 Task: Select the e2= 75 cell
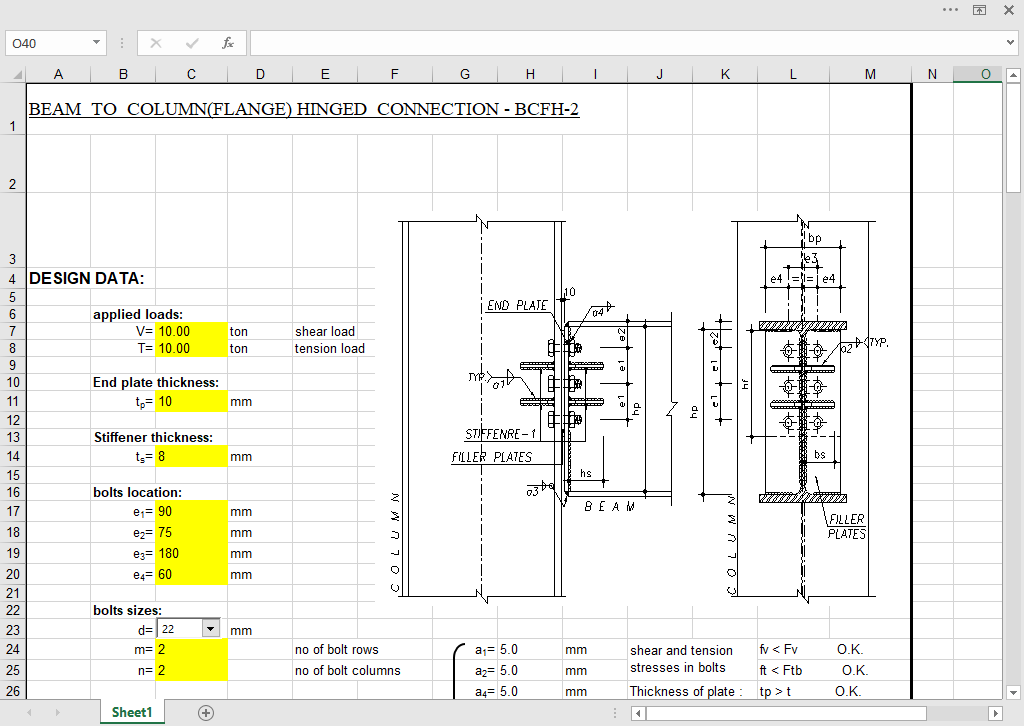click(x=191, y=532)
